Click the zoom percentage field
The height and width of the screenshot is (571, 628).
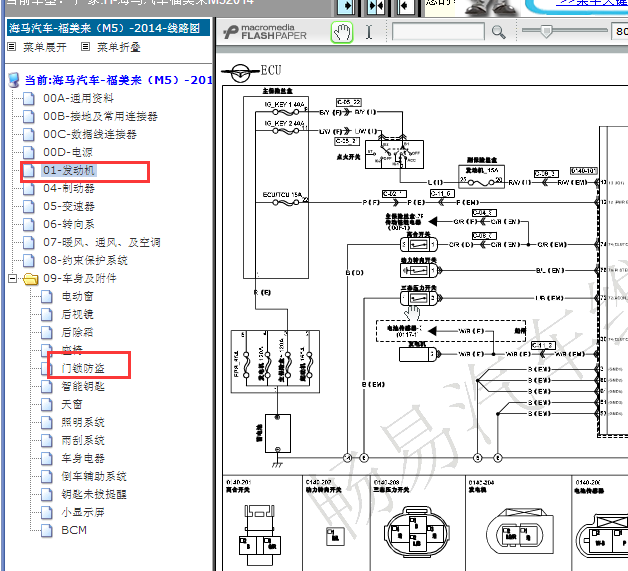[620, 31]
